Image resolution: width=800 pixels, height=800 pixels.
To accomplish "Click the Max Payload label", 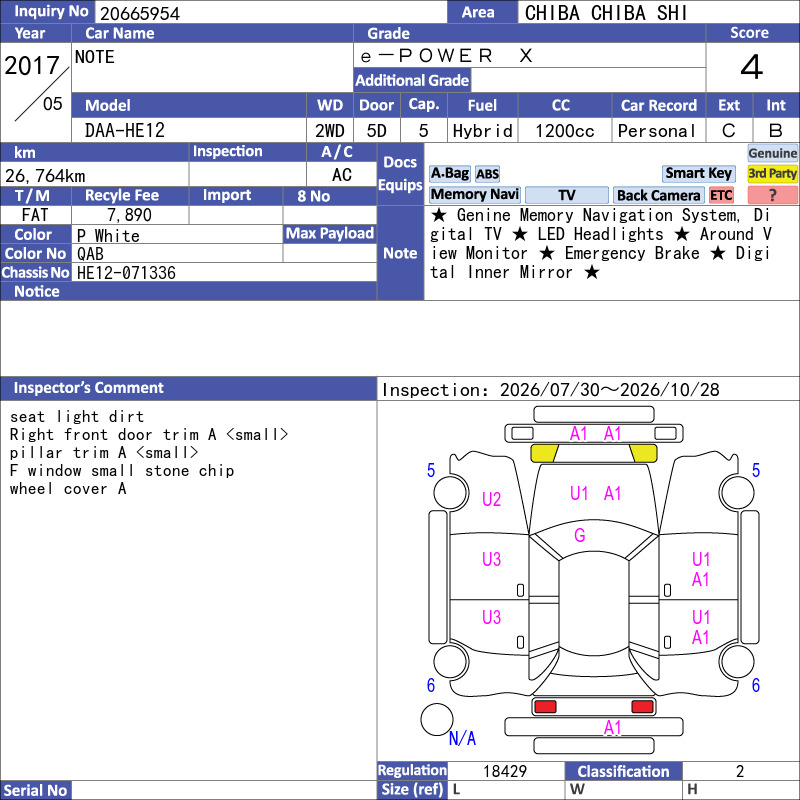I will 330,234.
